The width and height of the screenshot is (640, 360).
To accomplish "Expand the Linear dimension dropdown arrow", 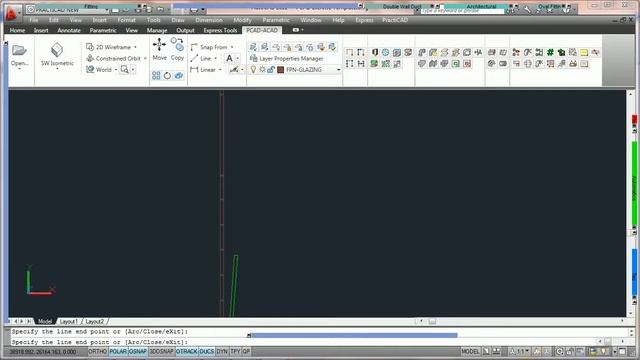I will (x=220, y=70).
